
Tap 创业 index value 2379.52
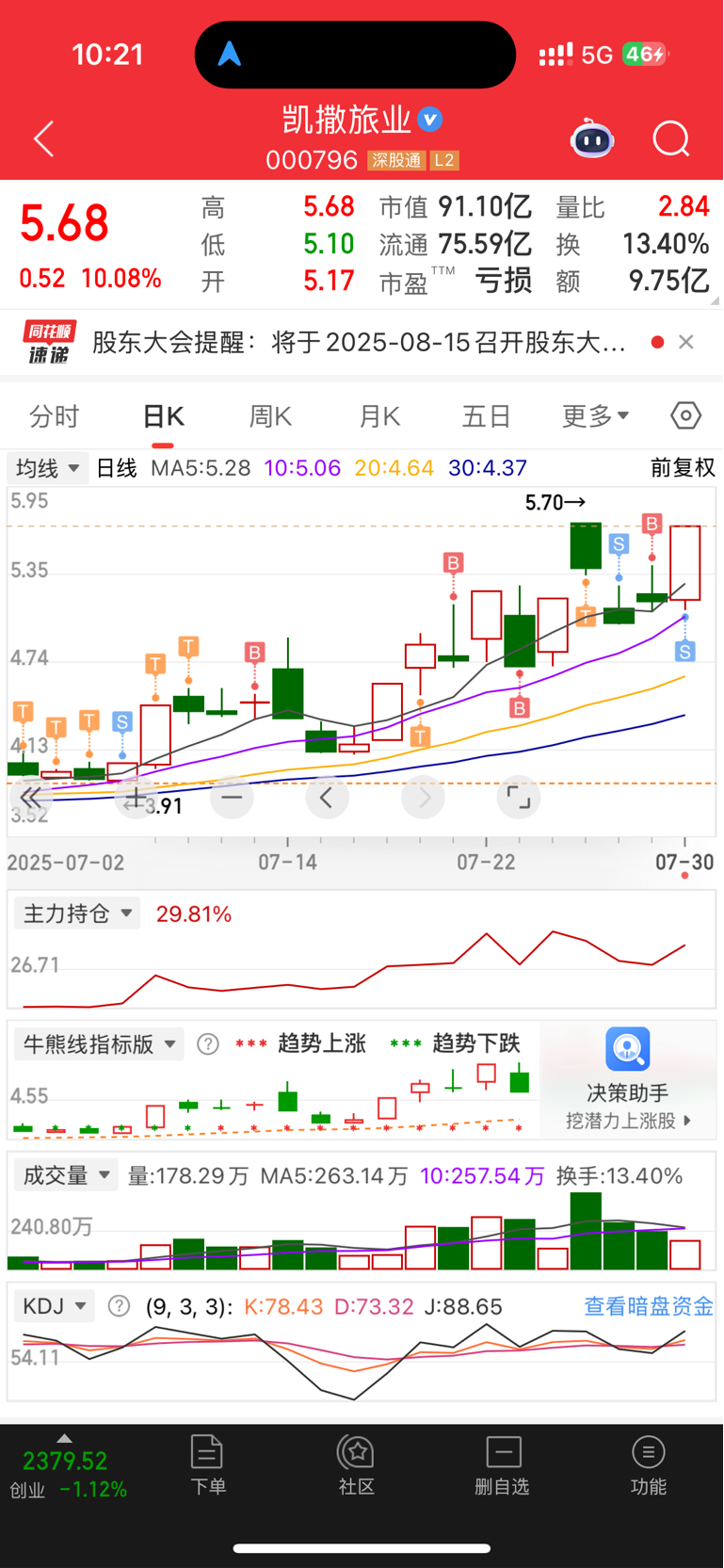[x=65, y=1461]
